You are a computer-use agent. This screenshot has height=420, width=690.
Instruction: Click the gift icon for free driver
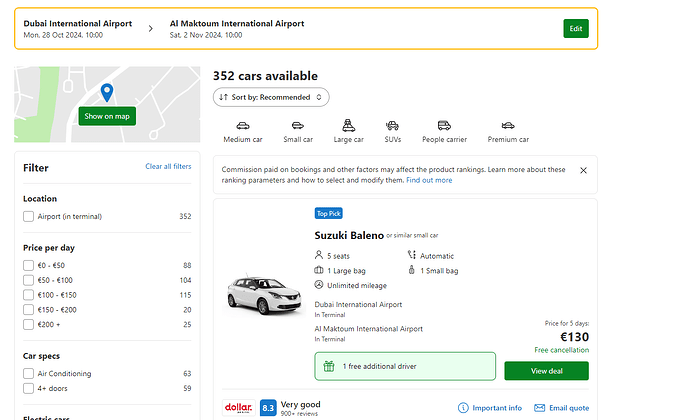pos(329,366)
